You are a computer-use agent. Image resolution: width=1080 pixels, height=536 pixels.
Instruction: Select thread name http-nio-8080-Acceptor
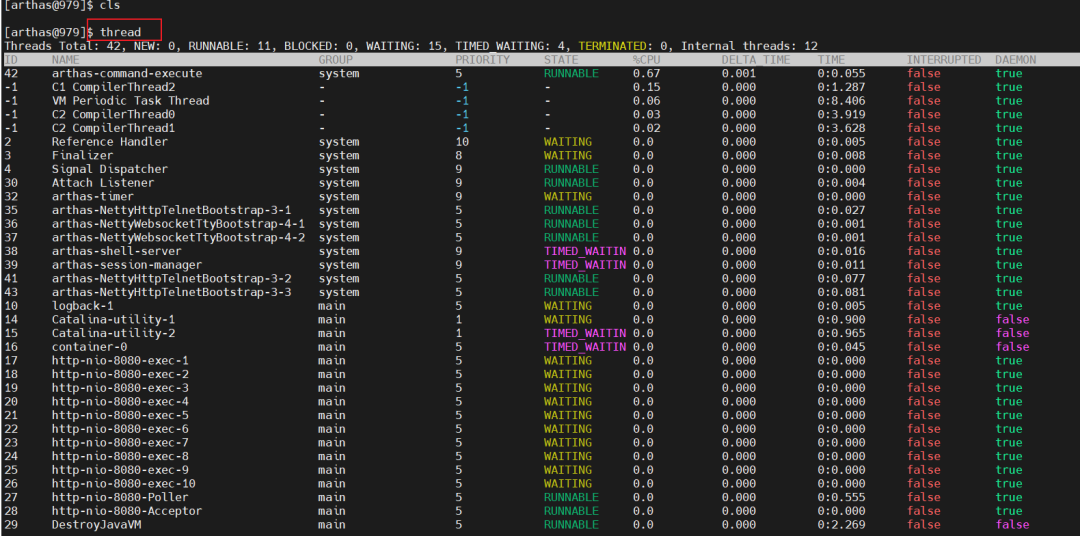tap(127, 511)
